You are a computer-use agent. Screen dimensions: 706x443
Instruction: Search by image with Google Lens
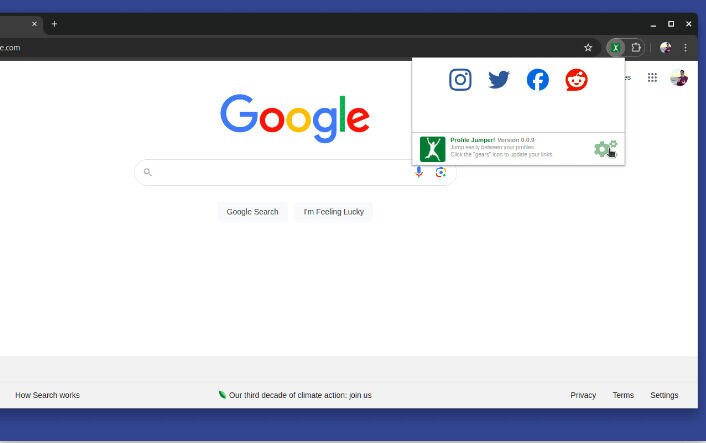(440, 172)
